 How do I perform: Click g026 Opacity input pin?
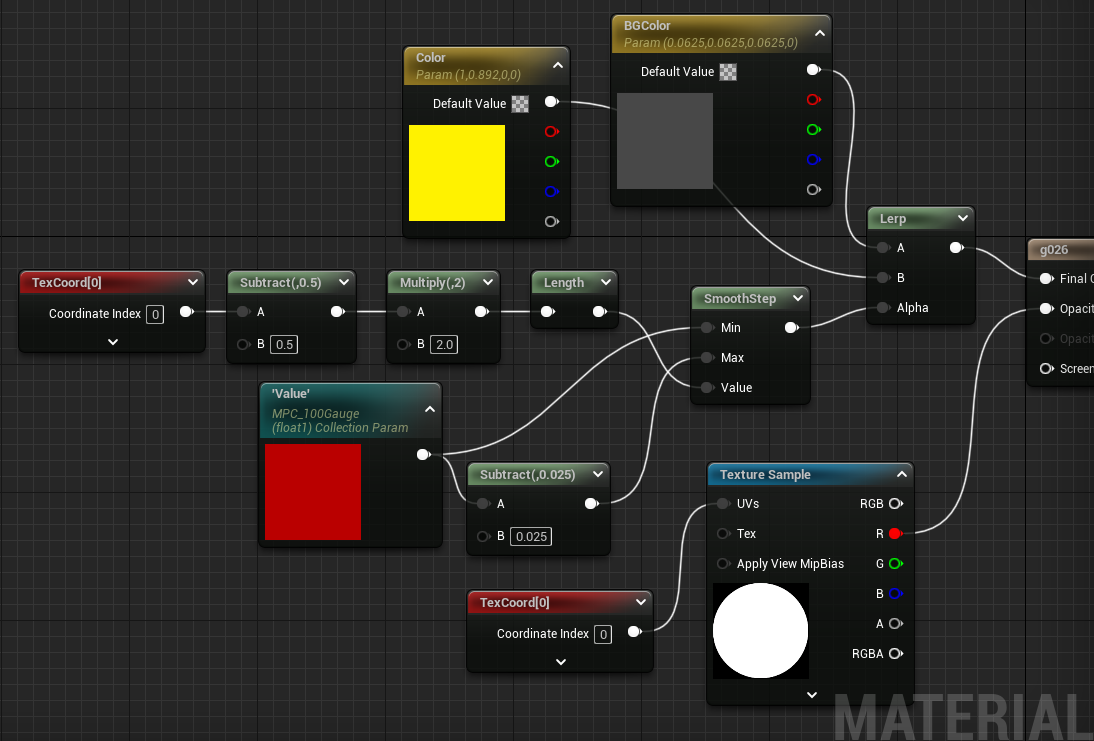coord(1047,308)
